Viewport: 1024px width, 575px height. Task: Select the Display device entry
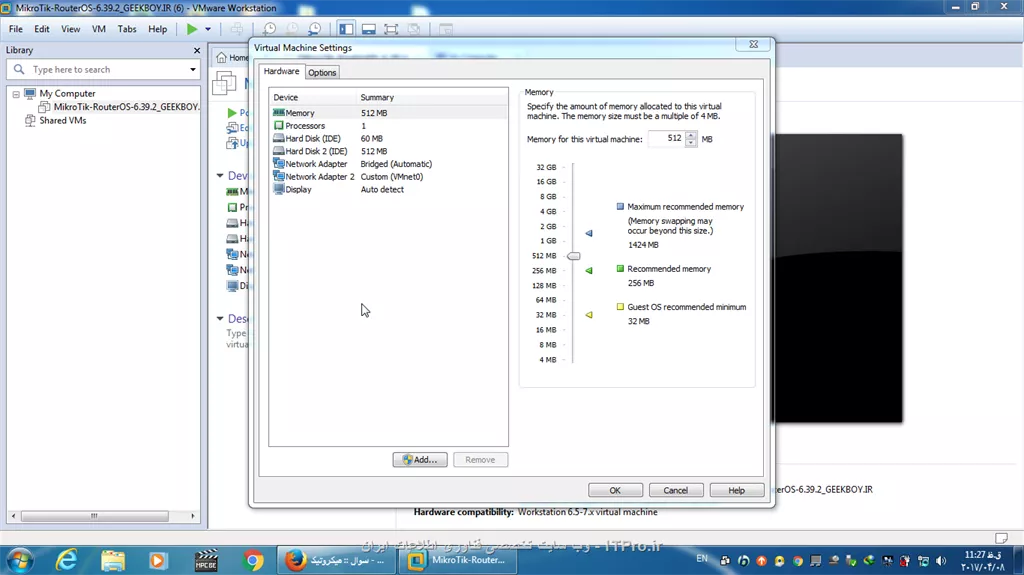(298, 189)
